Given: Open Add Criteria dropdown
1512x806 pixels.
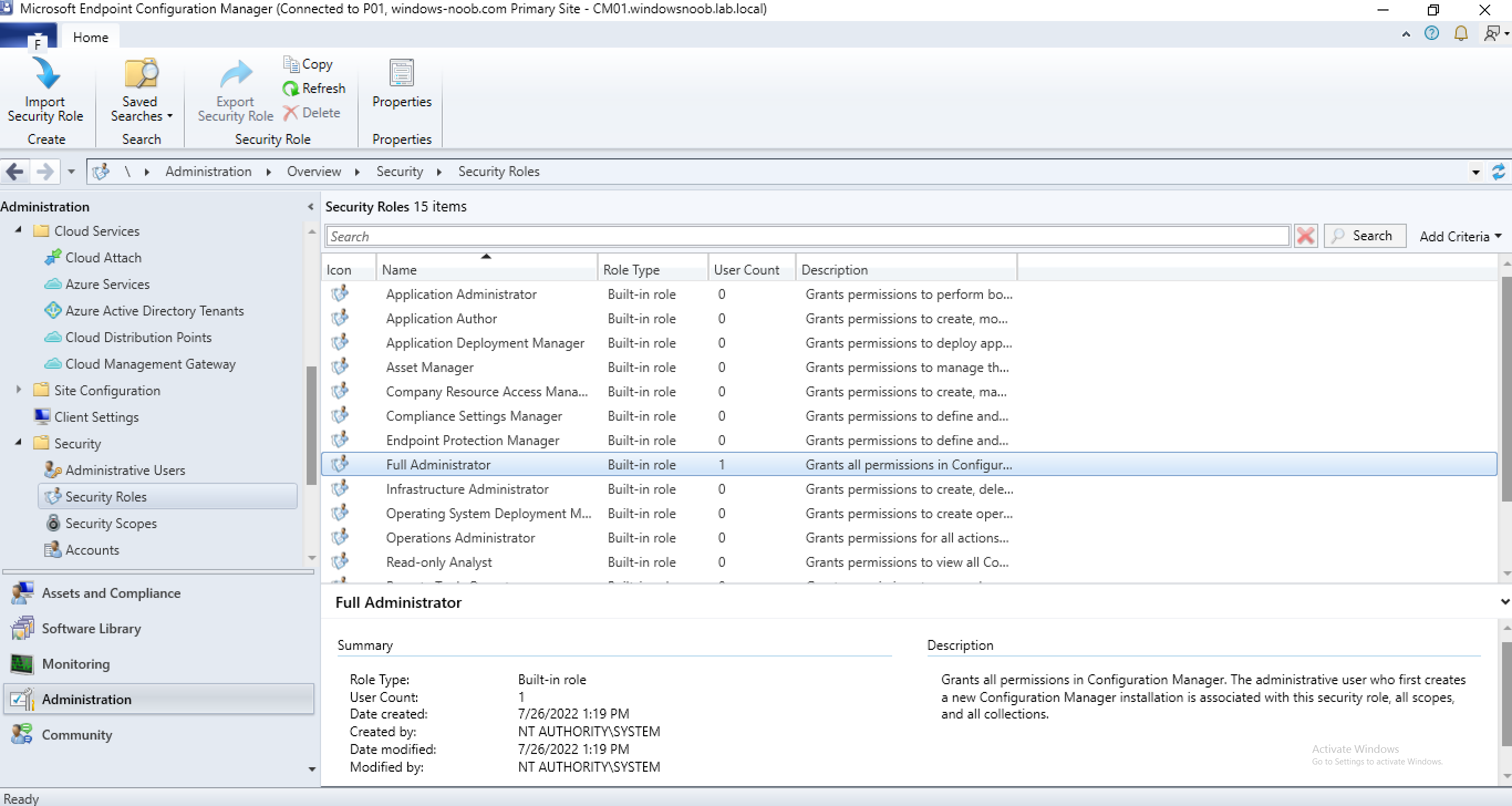Looking at the screenshot, I should pos(1461,236).
